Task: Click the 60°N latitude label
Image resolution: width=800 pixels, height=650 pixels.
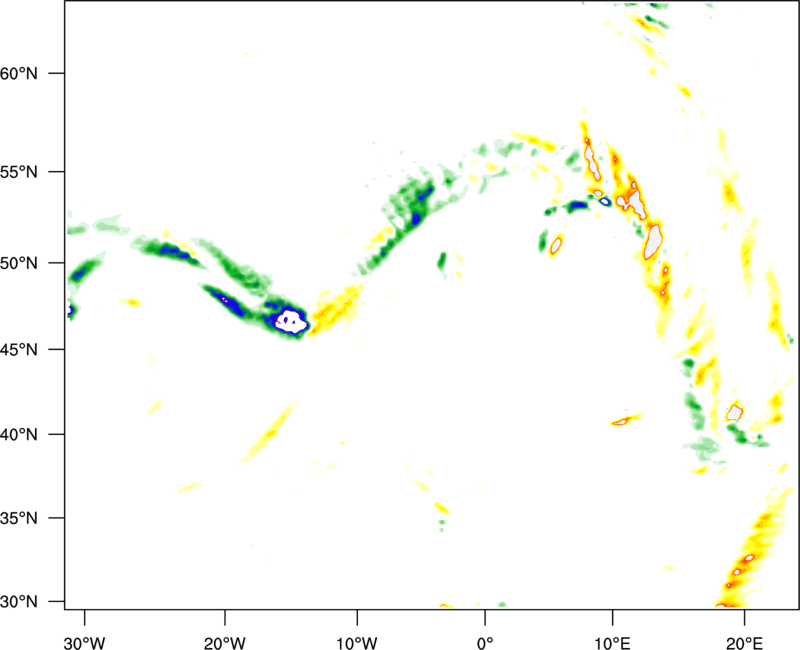Action: tap(19, 73)
